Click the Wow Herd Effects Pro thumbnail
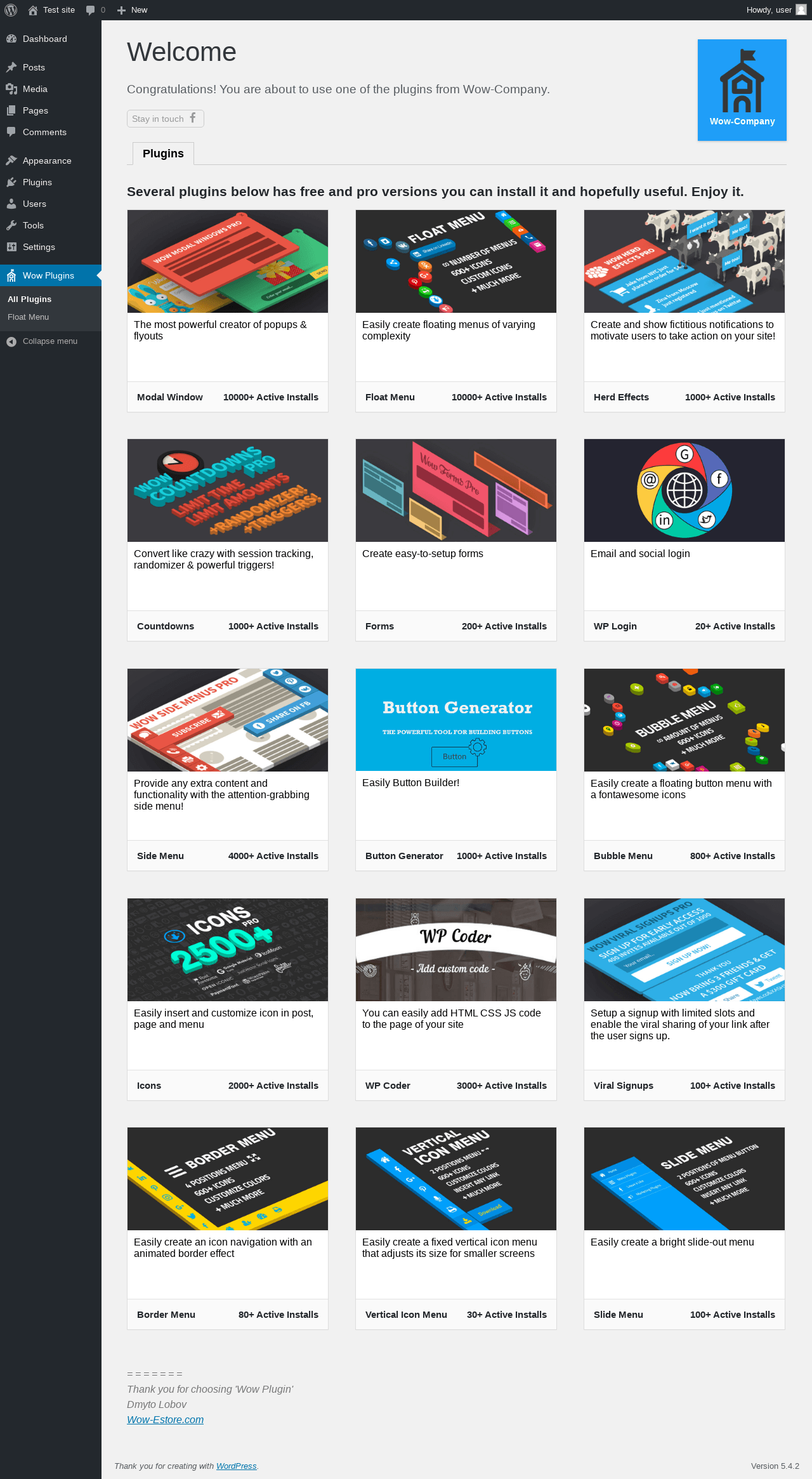812x1479 pixels. point(684,261)
